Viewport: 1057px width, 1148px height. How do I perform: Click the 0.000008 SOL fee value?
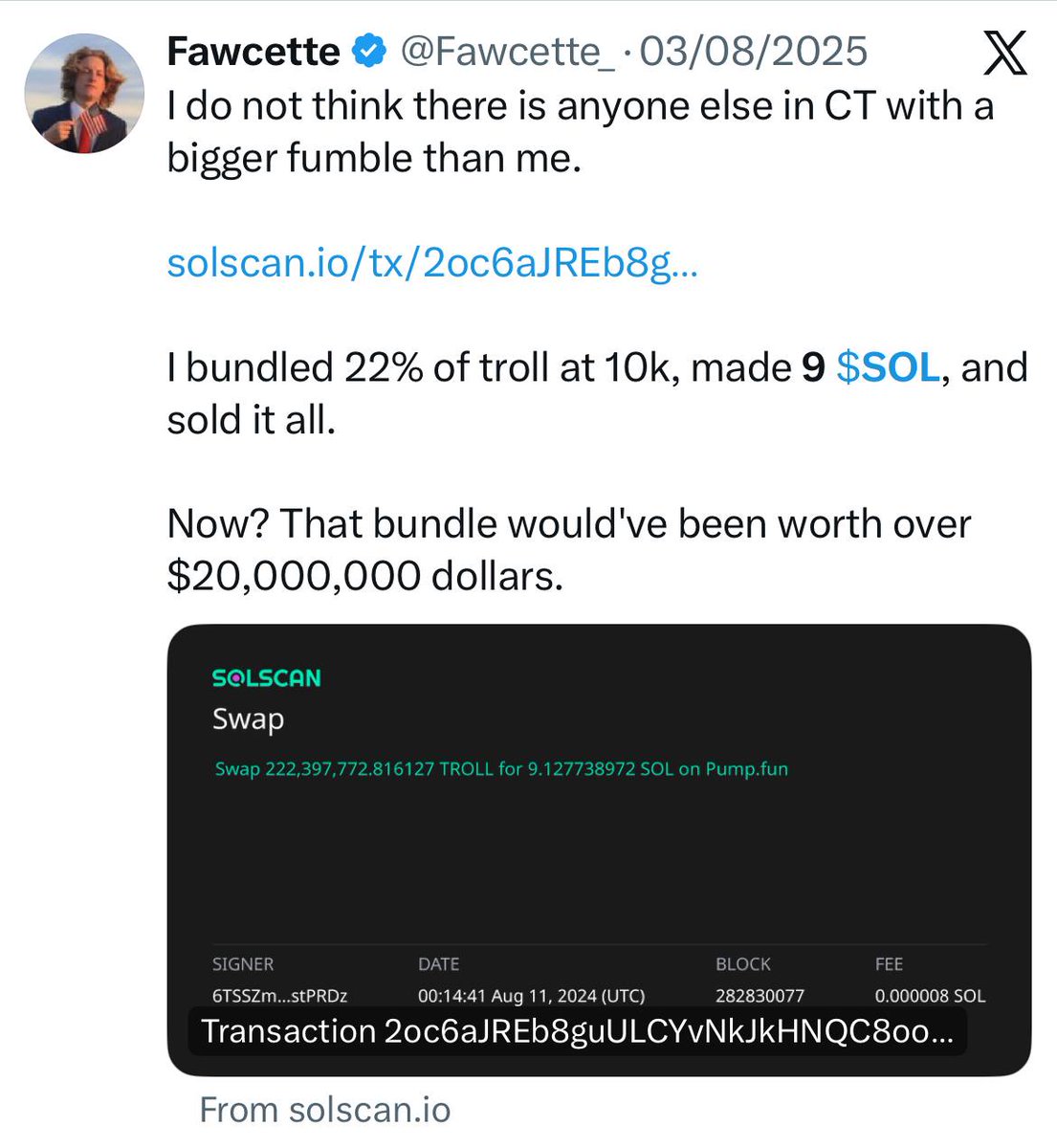tap(929, 995)
